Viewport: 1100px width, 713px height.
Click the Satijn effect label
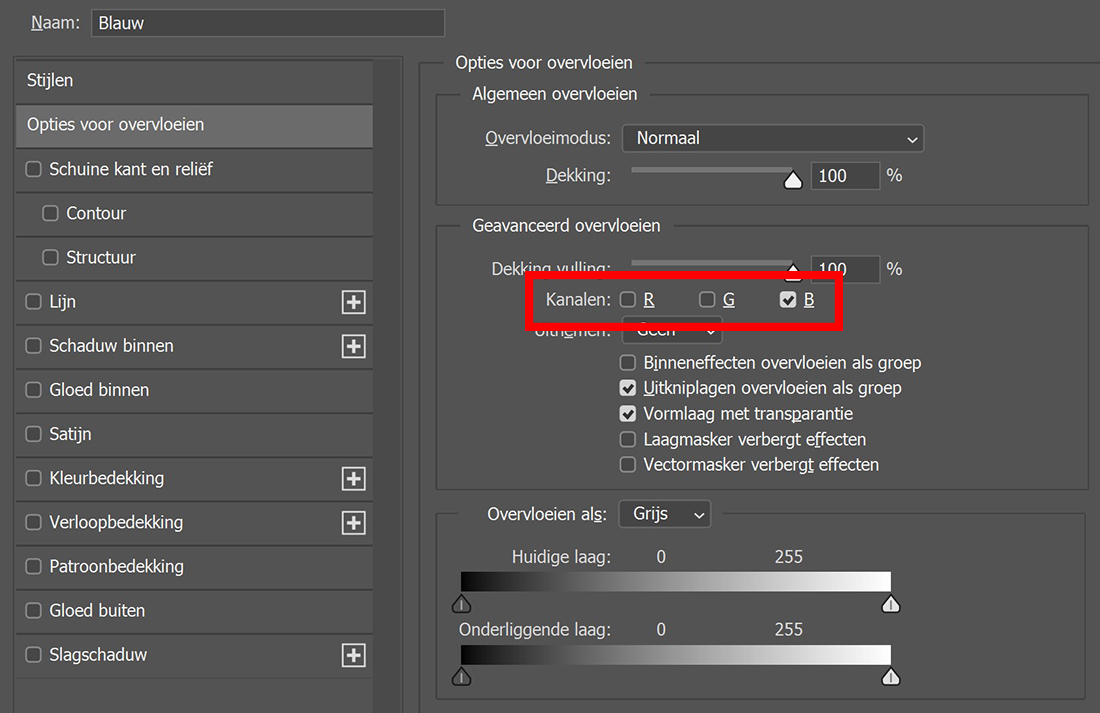pyautogui.click(x=70, y=434)
